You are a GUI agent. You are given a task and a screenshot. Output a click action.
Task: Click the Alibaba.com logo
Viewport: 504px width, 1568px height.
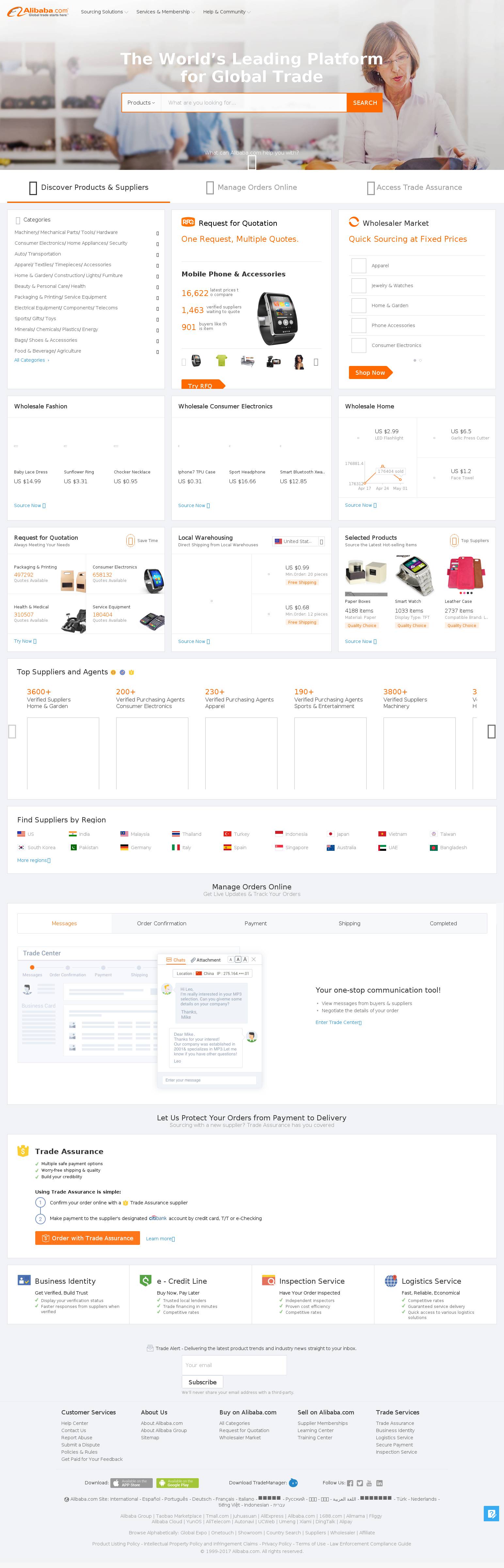[x=38, y=11]
